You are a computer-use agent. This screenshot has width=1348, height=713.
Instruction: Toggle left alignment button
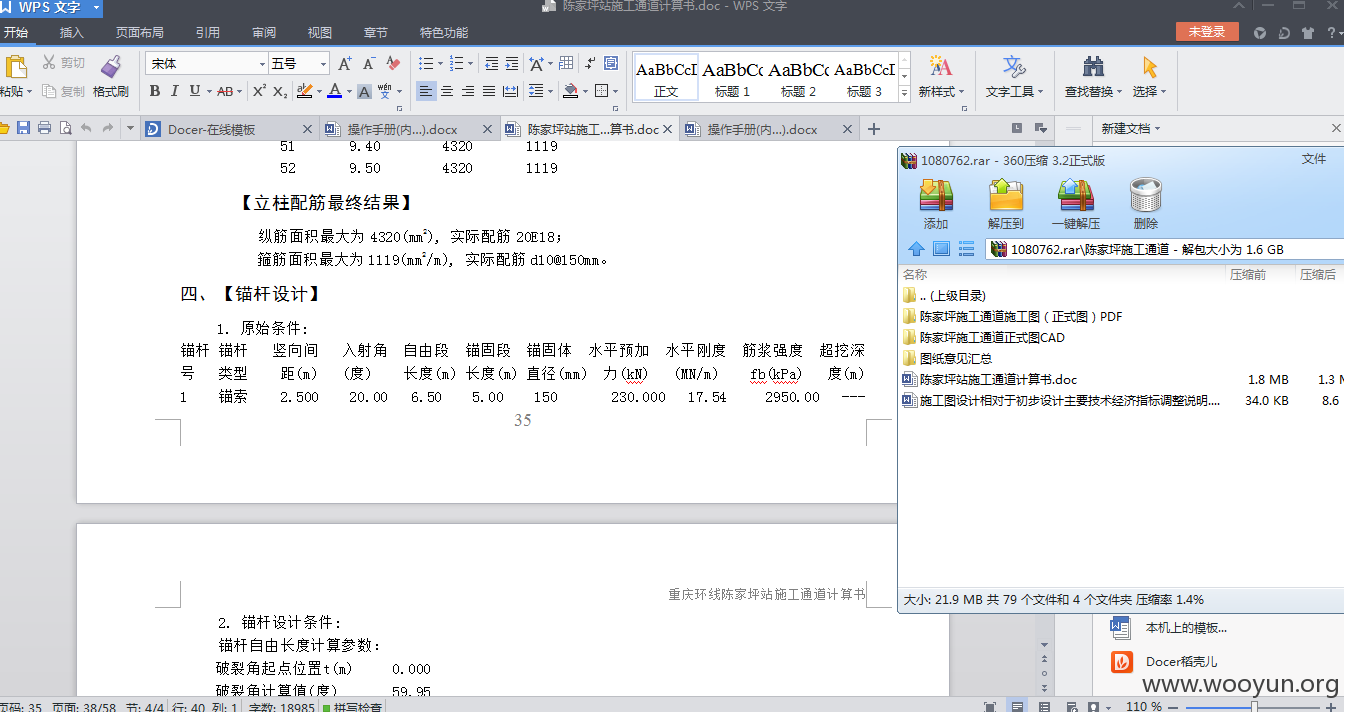pyautogui.click(x=426, y=91)
